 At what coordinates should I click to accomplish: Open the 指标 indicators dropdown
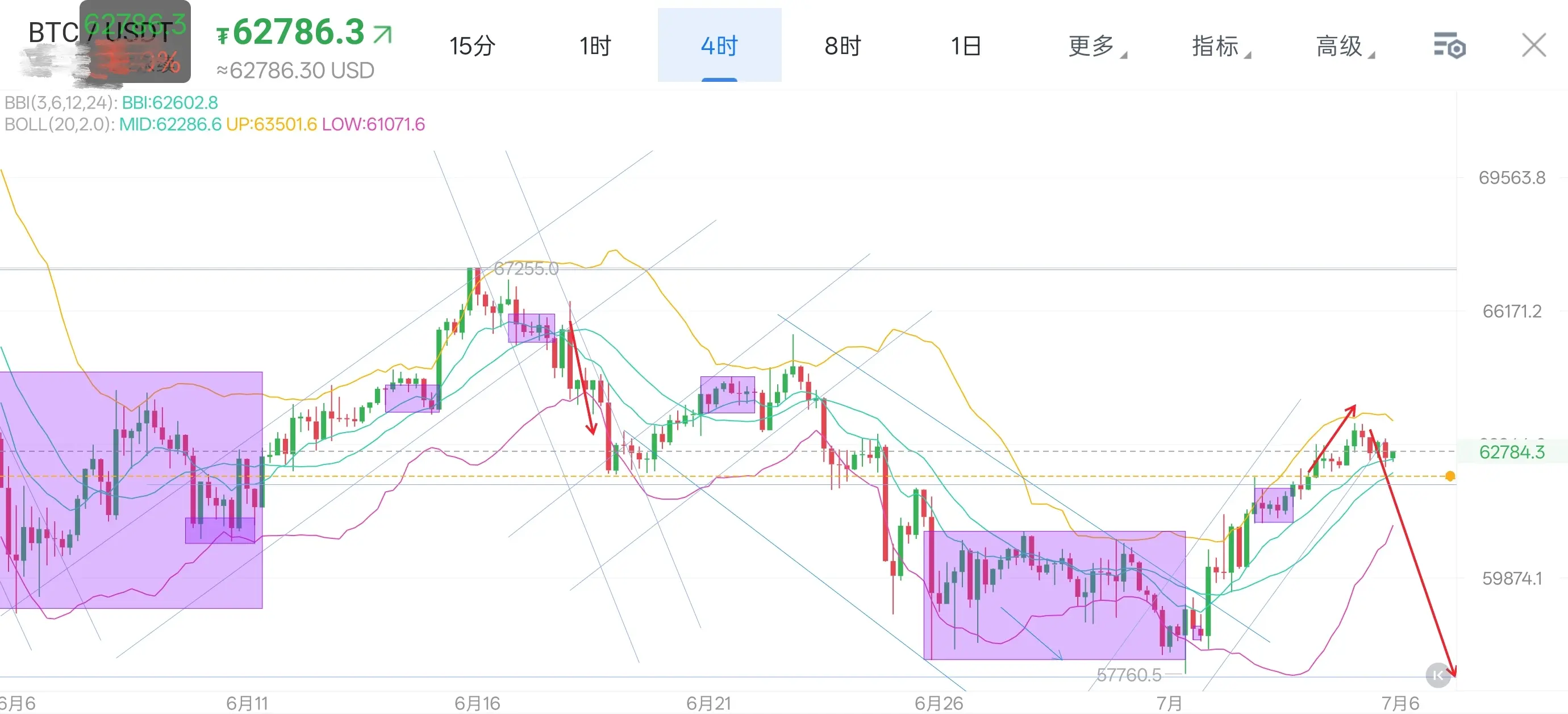pyautogui.click(x=1221, y=45)
